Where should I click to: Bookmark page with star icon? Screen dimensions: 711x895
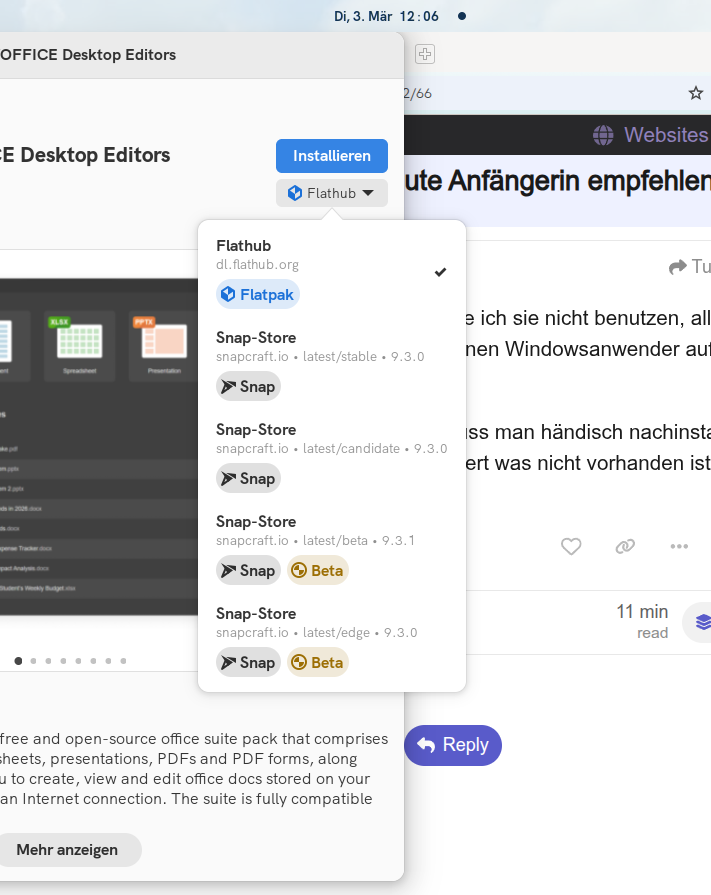pyautogui.click(x=695, y=93)
